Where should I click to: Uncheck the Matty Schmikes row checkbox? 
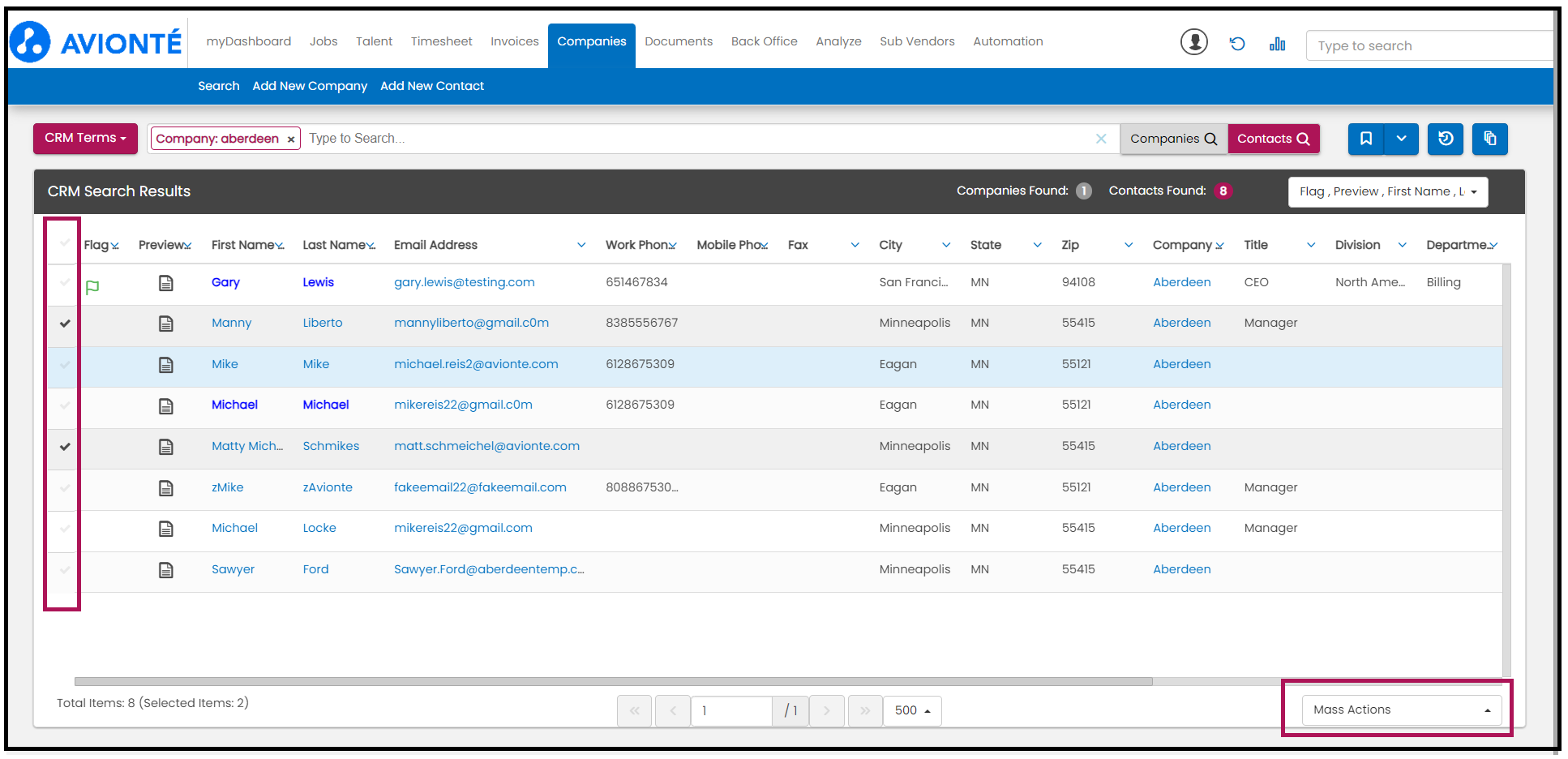(65, 447)
